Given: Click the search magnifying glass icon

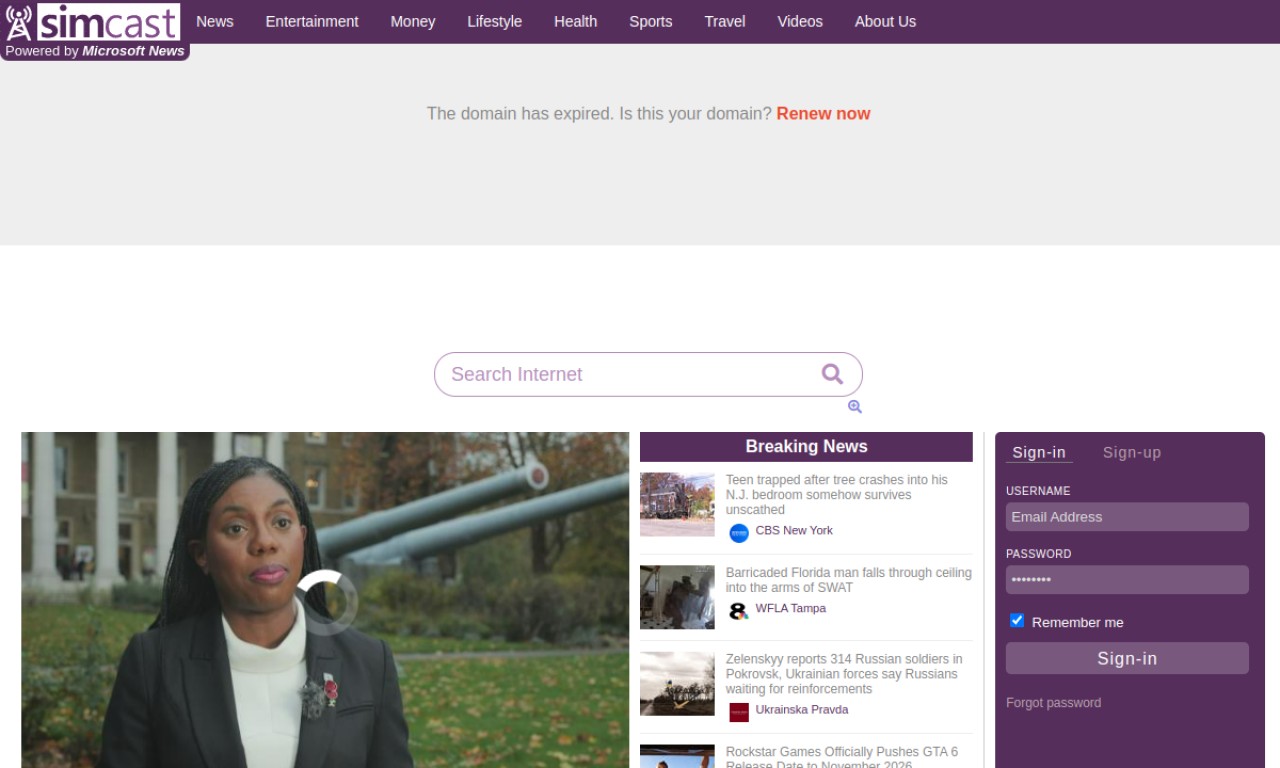Looking at the screenshot, I should (x=832, y=374).
